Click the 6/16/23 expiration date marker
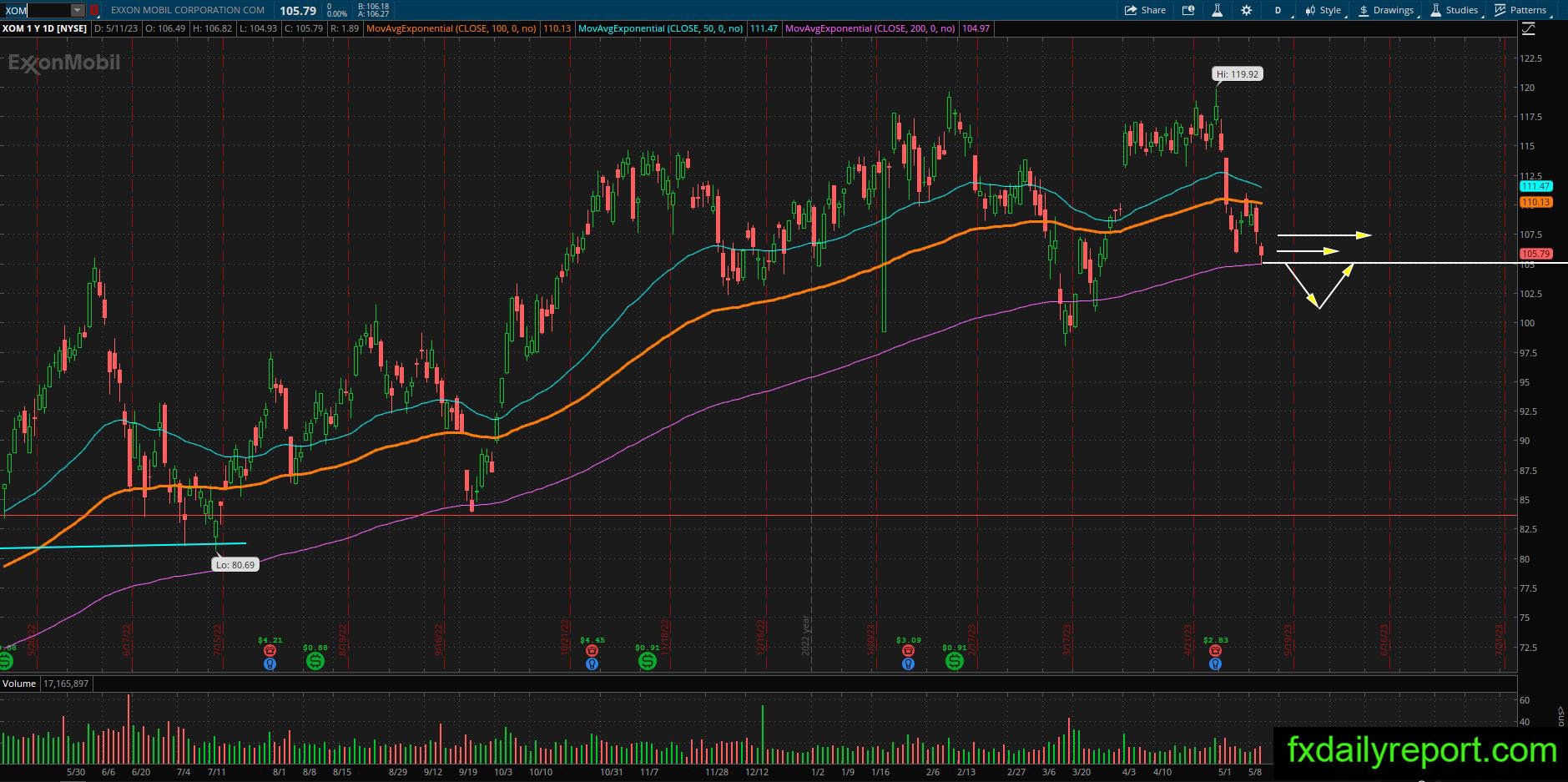This screenshot has width=1568, height=782. (1385, 640)
